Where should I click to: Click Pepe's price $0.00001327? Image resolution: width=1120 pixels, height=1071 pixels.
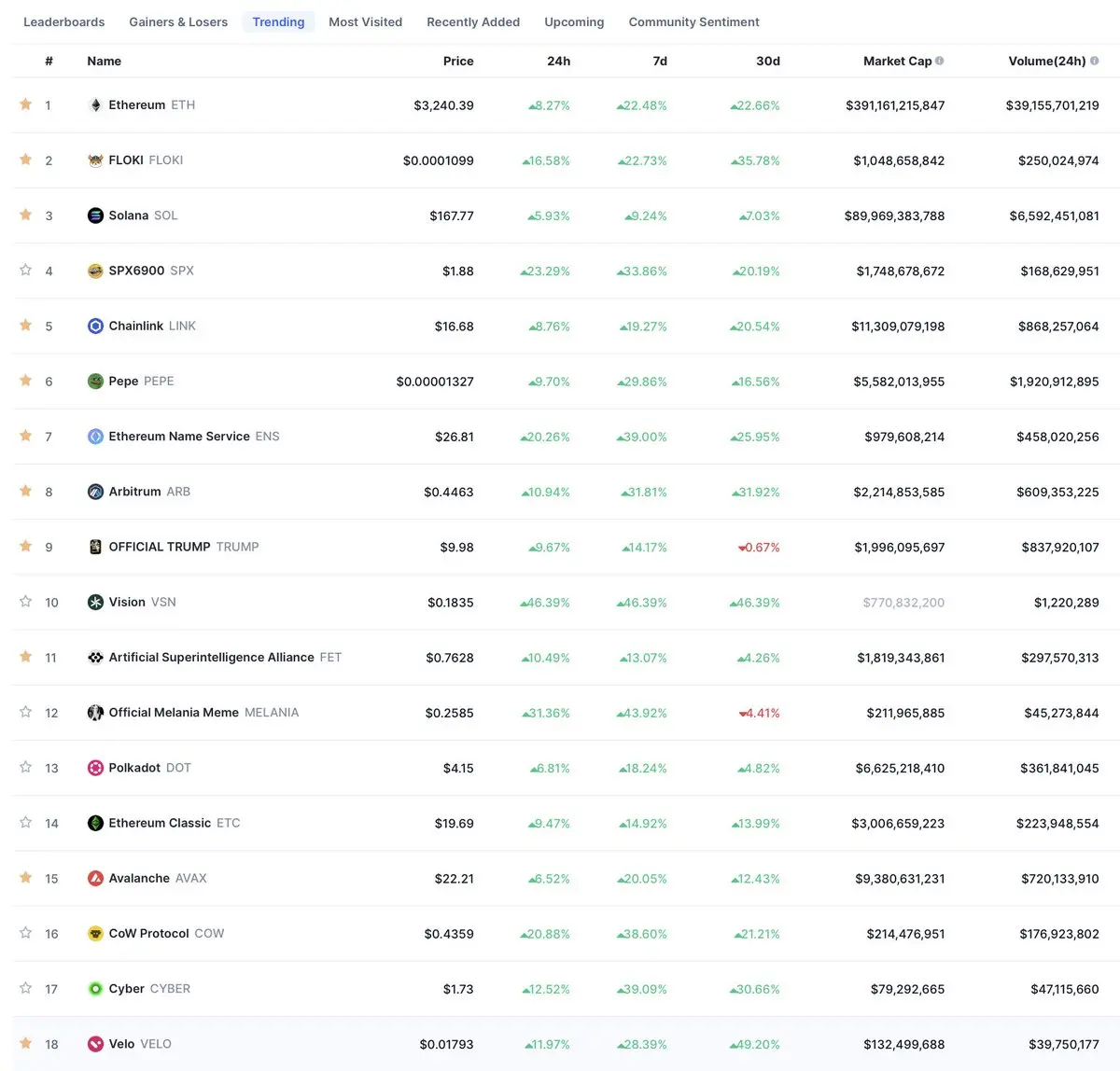[435, 382]
